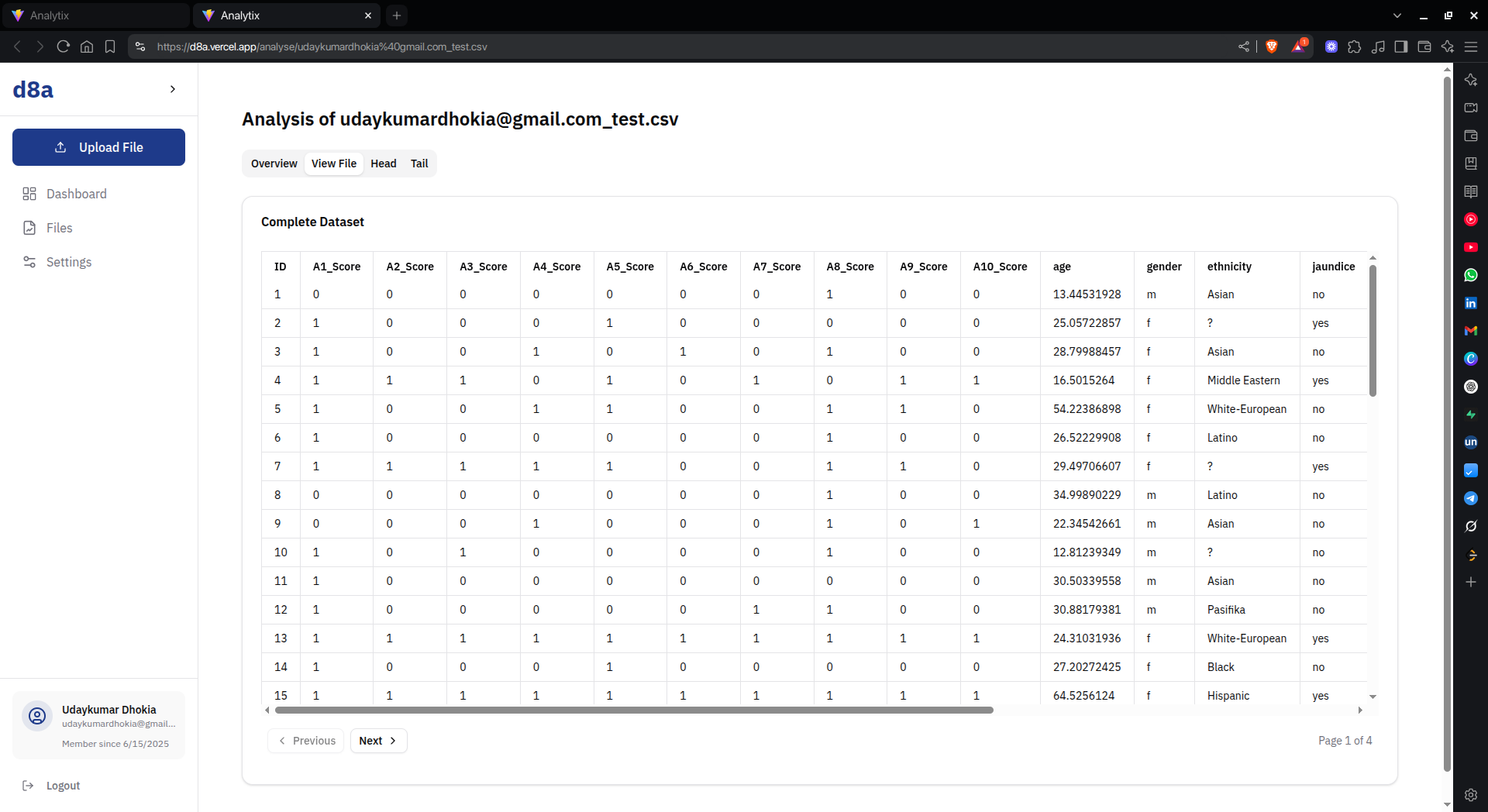Toggle the browser sidebar panel
Image resolution: width=1488 pixels, height=812 pixels.
tap(1401, 46)
